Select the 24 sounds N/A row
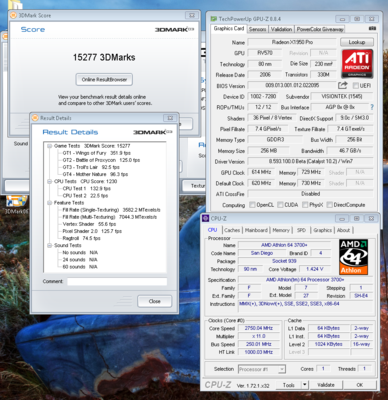The height and width of the screenshot is (400, 388). (x=80, y=260)
